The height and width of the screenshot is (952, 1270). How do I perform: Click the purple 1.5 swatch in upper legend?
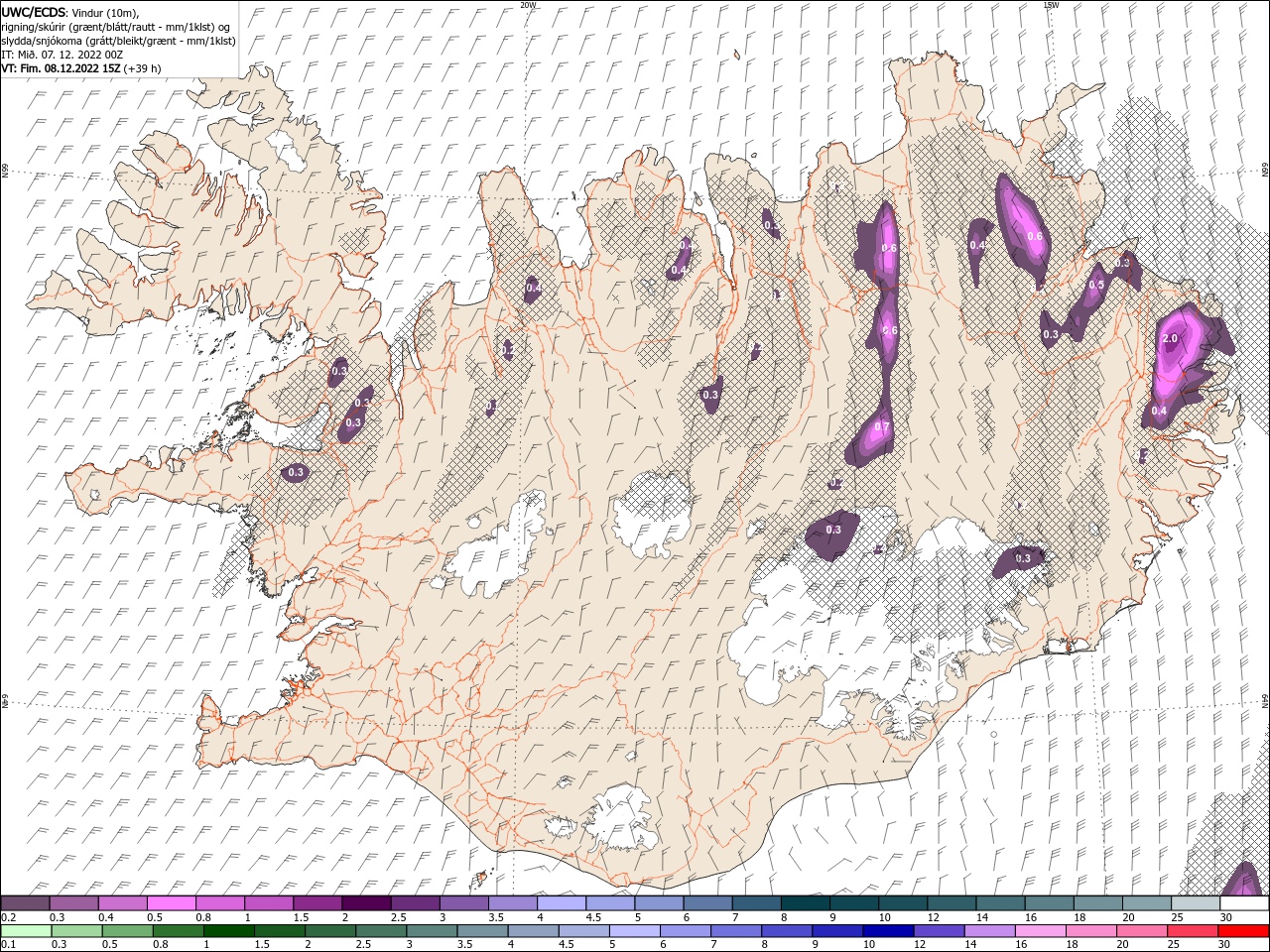317,903
